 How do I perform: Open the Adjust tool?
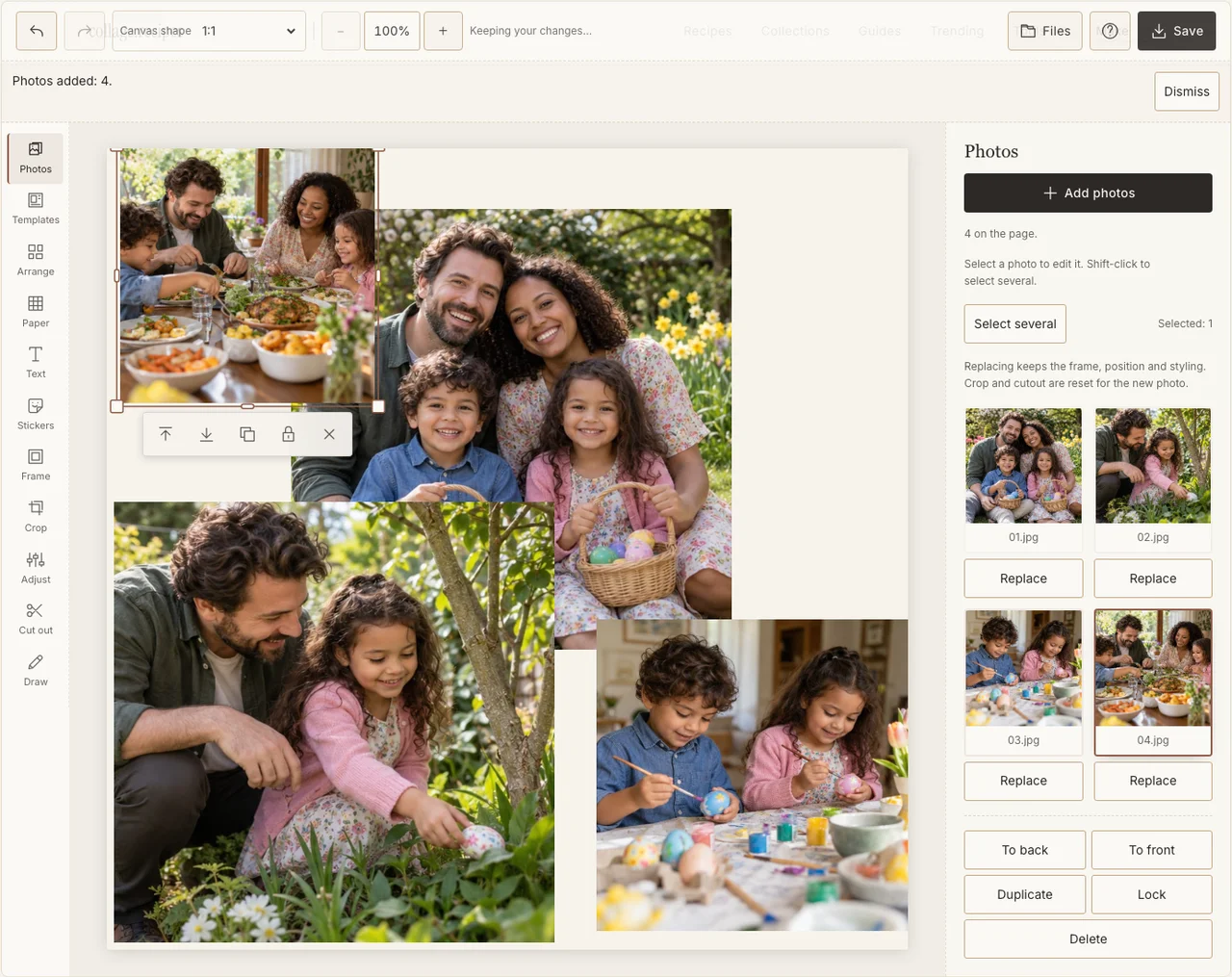[36, 568]
